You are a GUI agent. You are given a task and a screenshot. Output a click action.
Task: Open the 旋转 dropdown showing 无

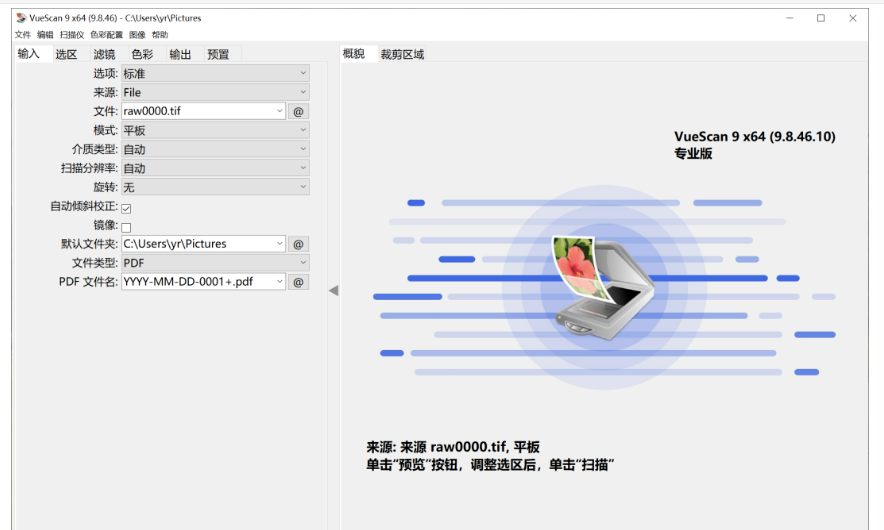pos(215,187)
